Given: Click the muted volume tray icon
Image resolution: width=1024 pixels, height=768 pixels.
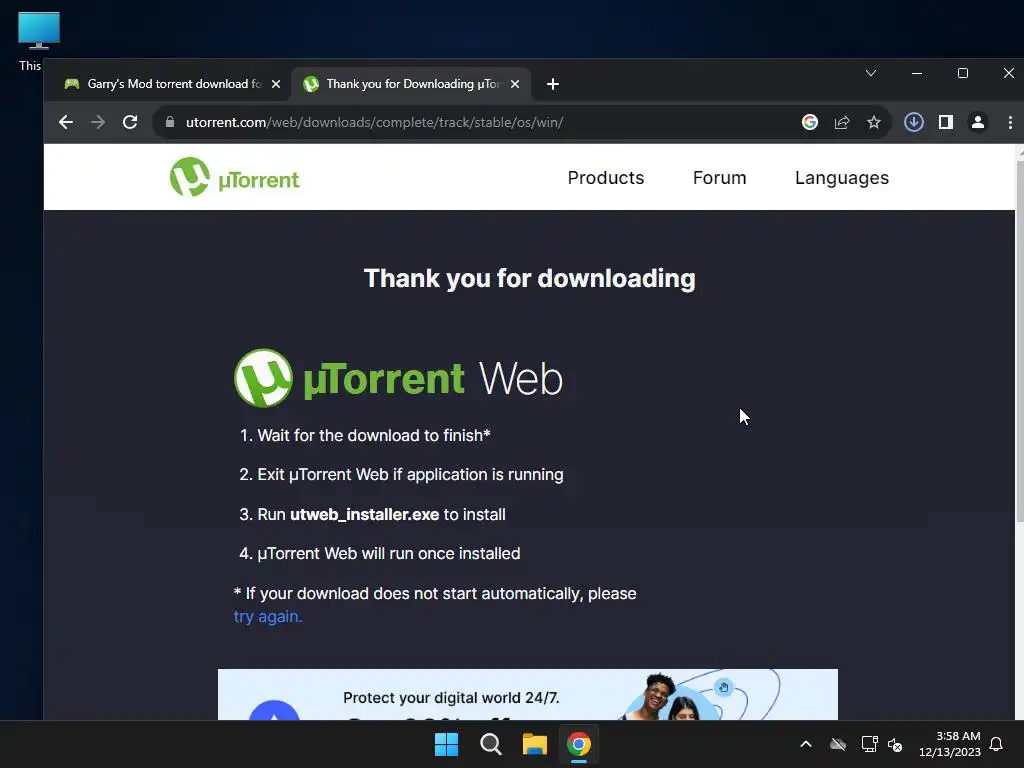Looking at the screenshot, I should pos(895,744).
